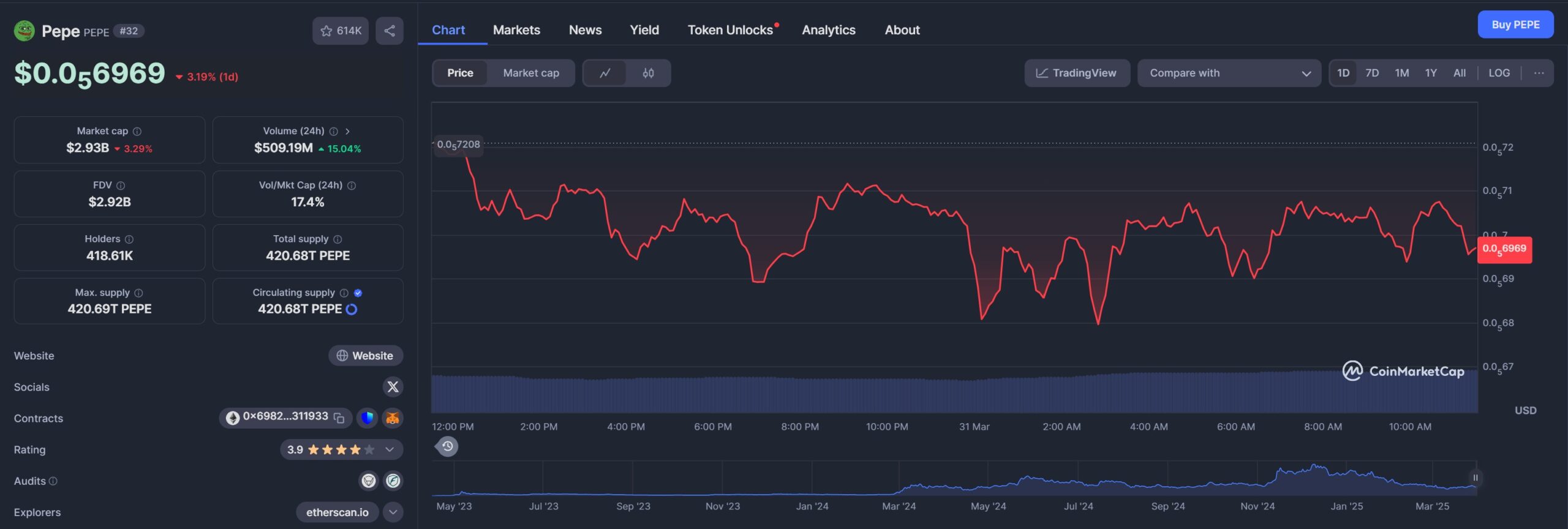
Task: Click the $509.19M volume value
Action: (x=284, y=148)
